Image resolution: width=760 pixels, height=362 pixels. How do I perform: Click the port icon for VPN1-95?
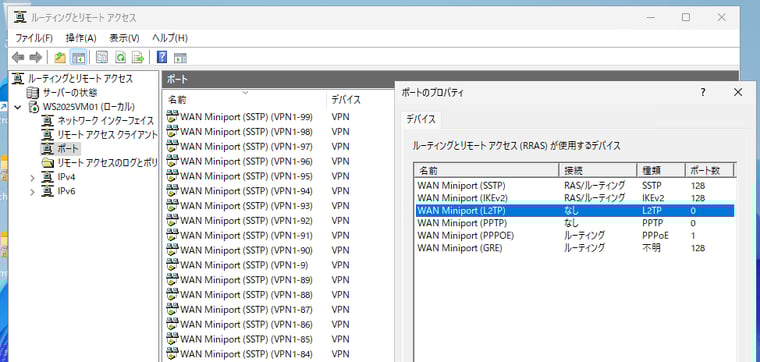click(172, 176)
